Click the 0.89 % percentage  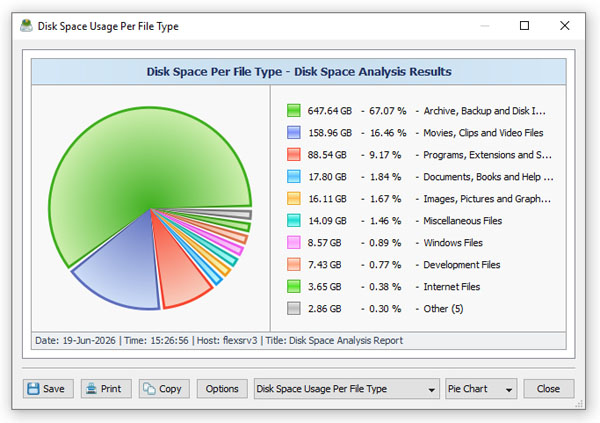[385, 243]
